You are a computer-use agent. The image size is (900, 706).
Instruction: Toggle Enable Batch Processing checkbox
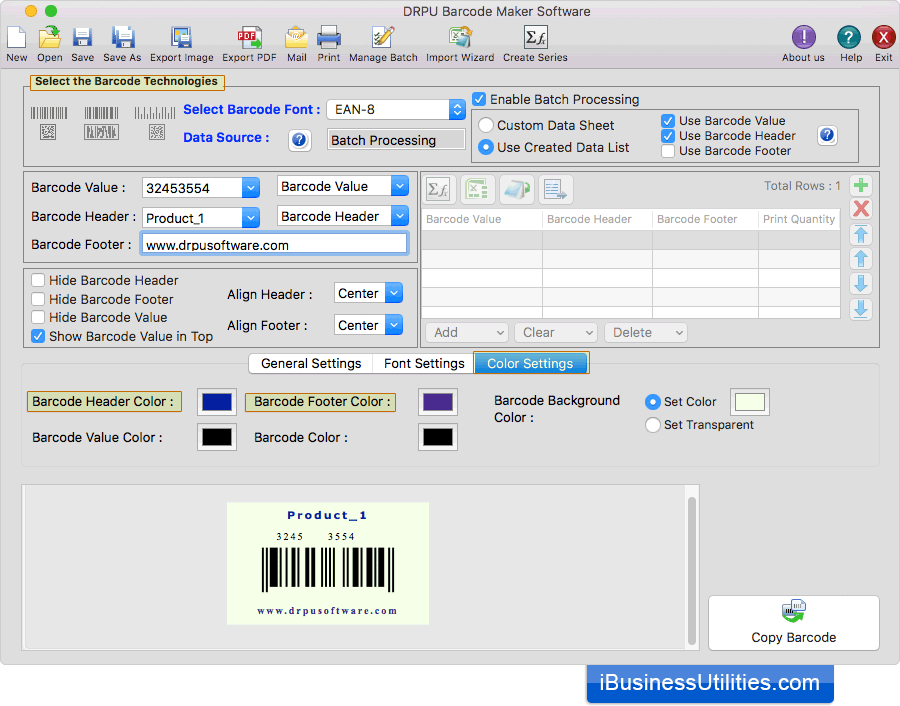click(479, 99)
